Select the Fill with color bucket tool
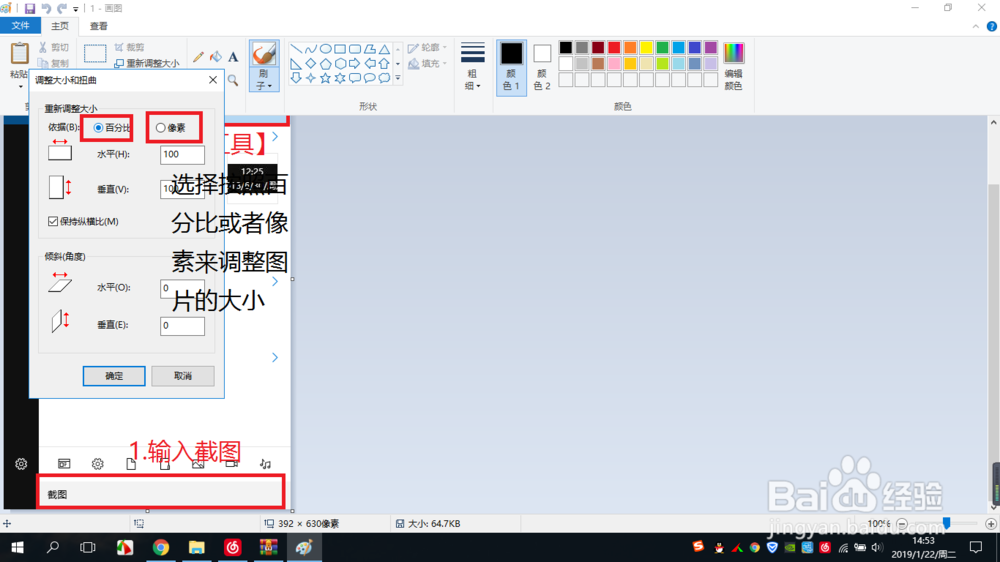 click(216, 57)
